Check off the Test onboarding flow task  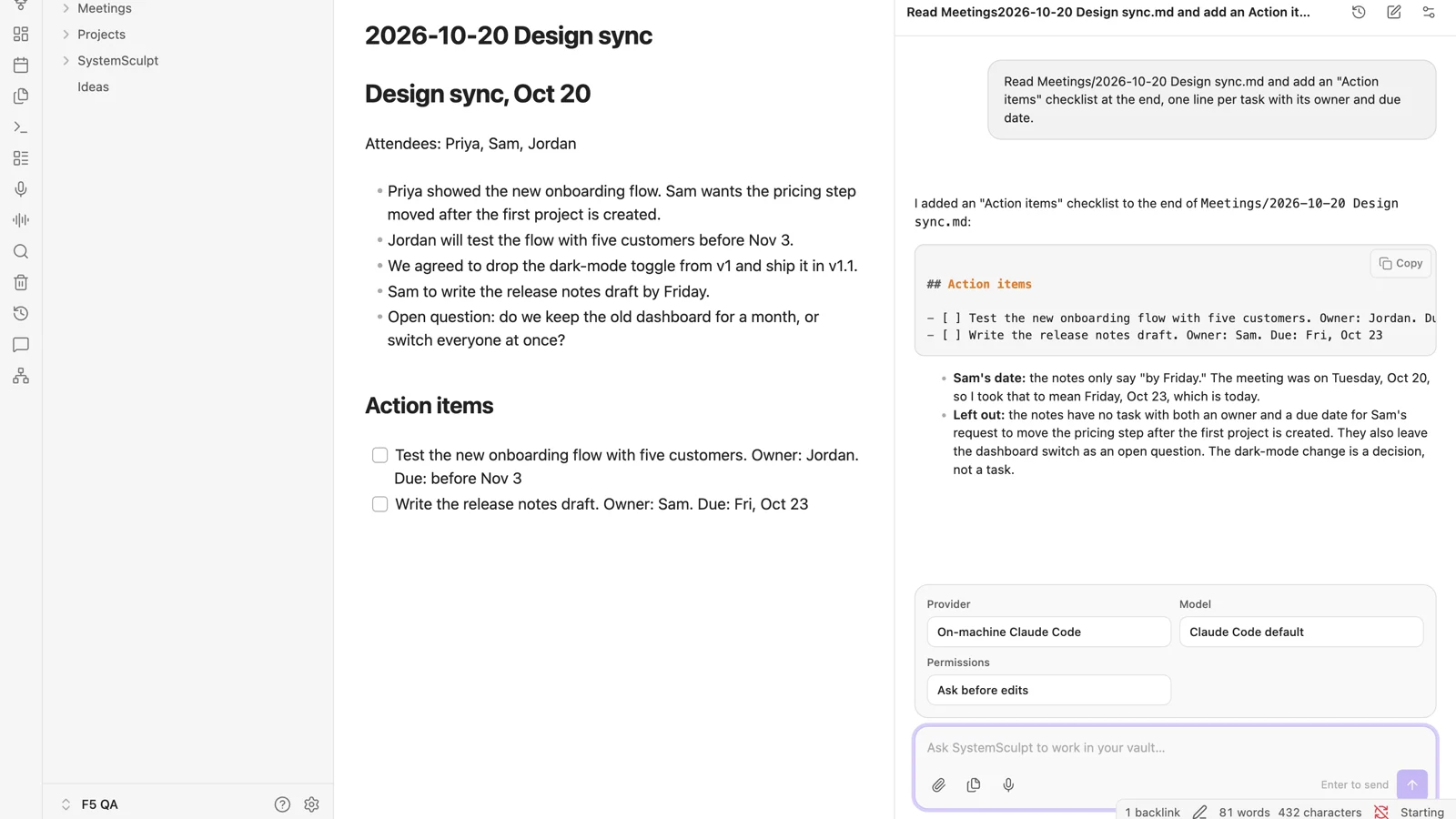(x=380, y=455)
